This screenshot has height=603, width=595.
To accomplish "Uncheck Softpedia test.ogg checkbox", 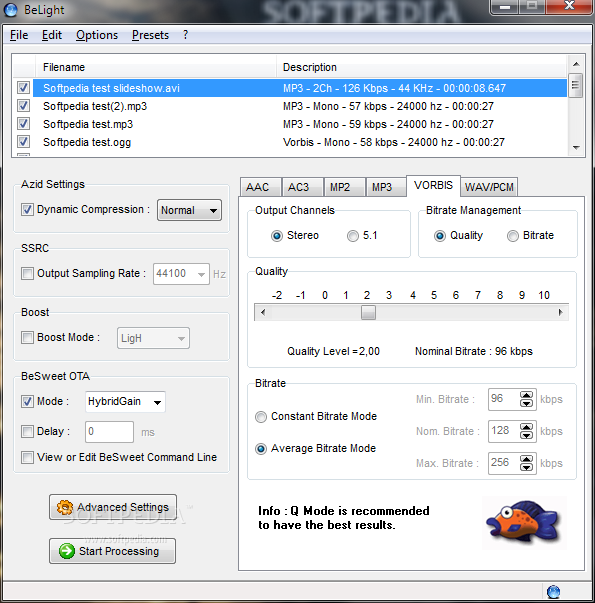I will [23, 142].
